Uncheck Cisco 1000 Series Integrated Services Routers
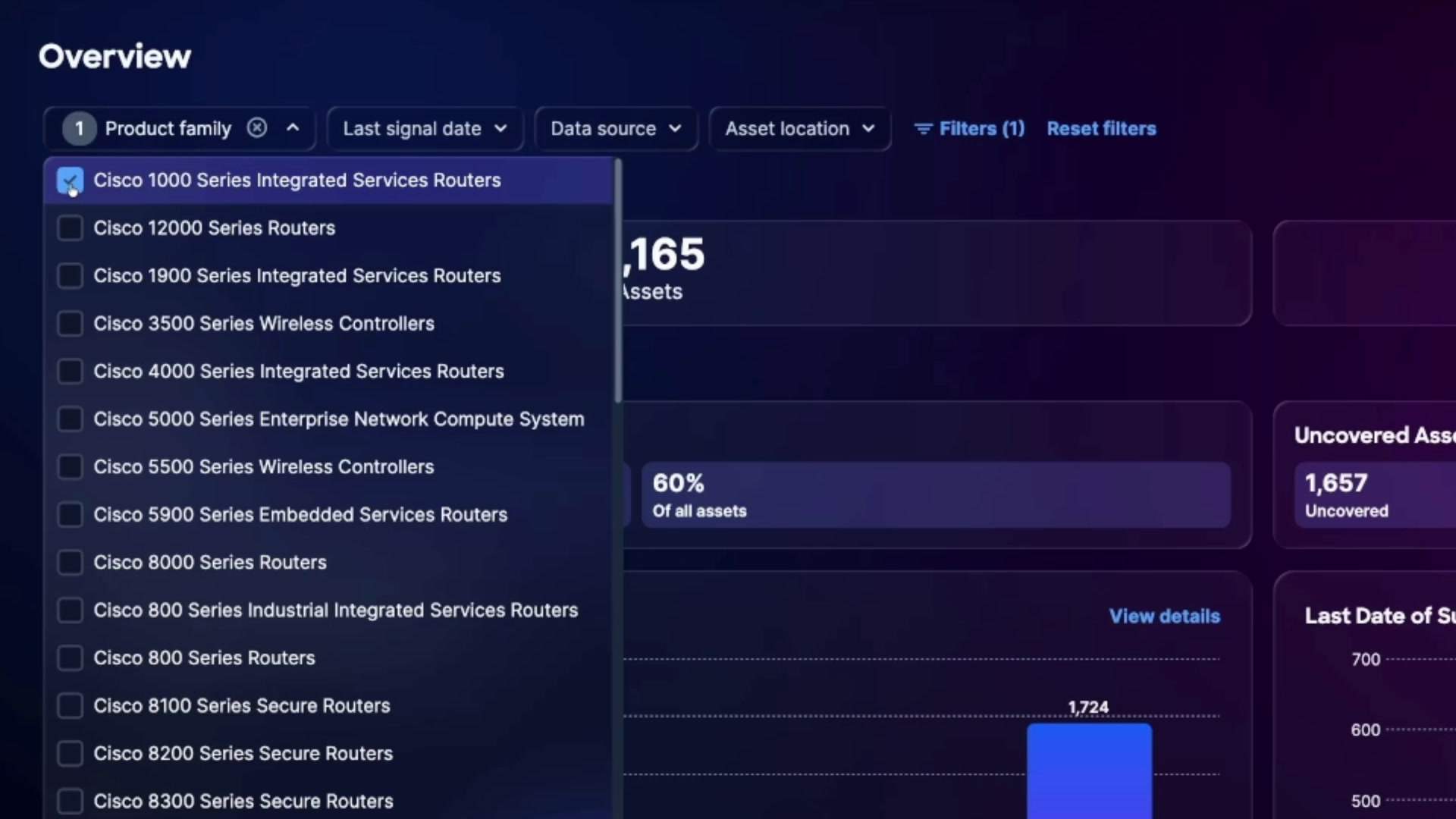 click(x=70, y=180)
